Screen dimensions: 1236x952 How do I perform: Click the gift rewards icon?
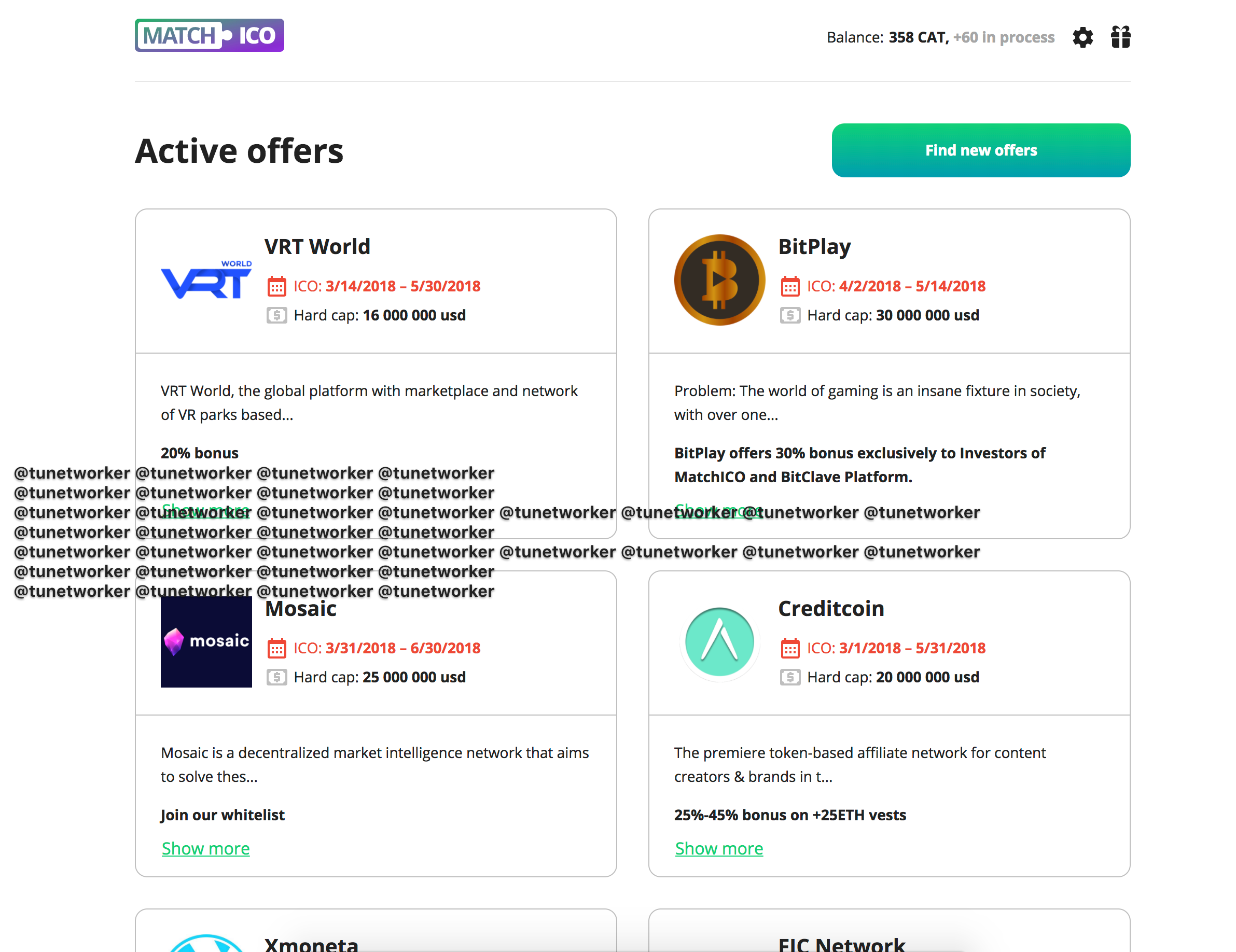(x=1120, y=37)
